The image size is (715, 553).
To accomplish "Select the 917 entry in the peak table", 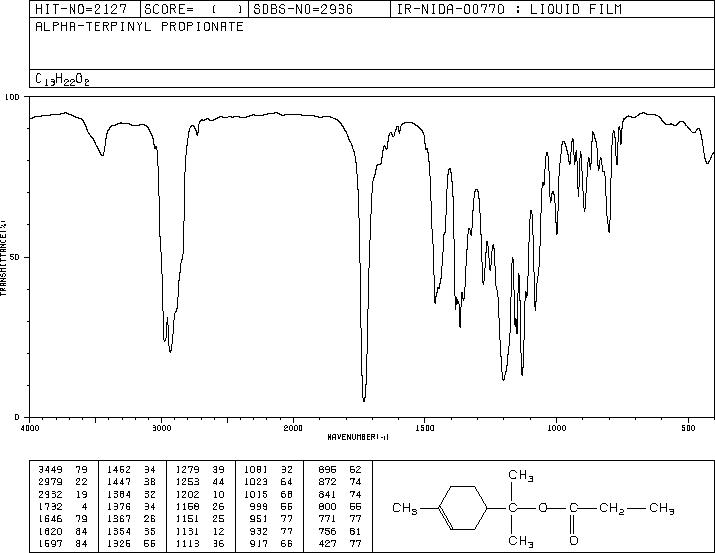I will 259,543.
